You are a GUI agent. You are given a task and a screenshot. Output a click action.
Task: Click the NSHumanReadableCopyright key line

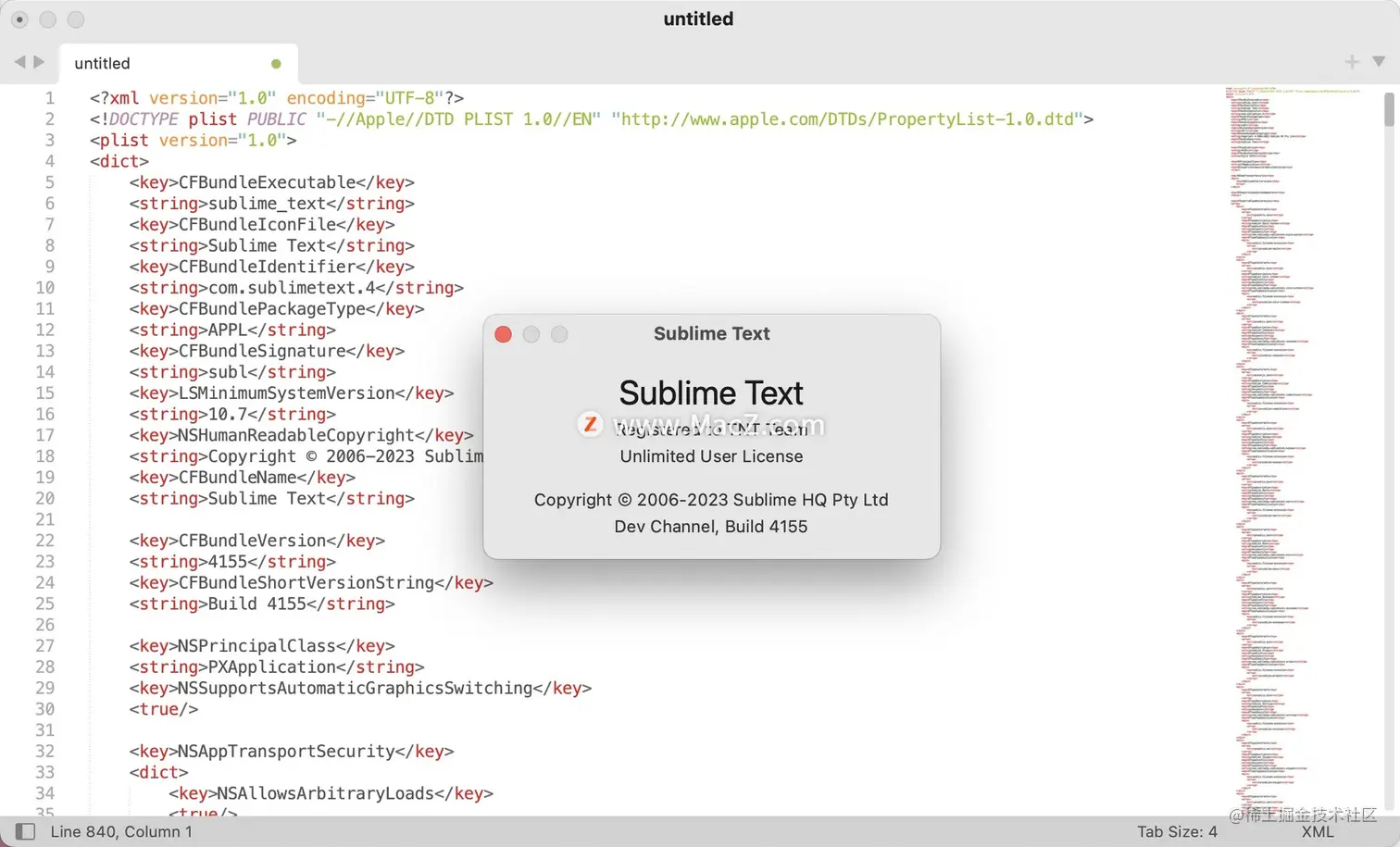coord(302,435)
